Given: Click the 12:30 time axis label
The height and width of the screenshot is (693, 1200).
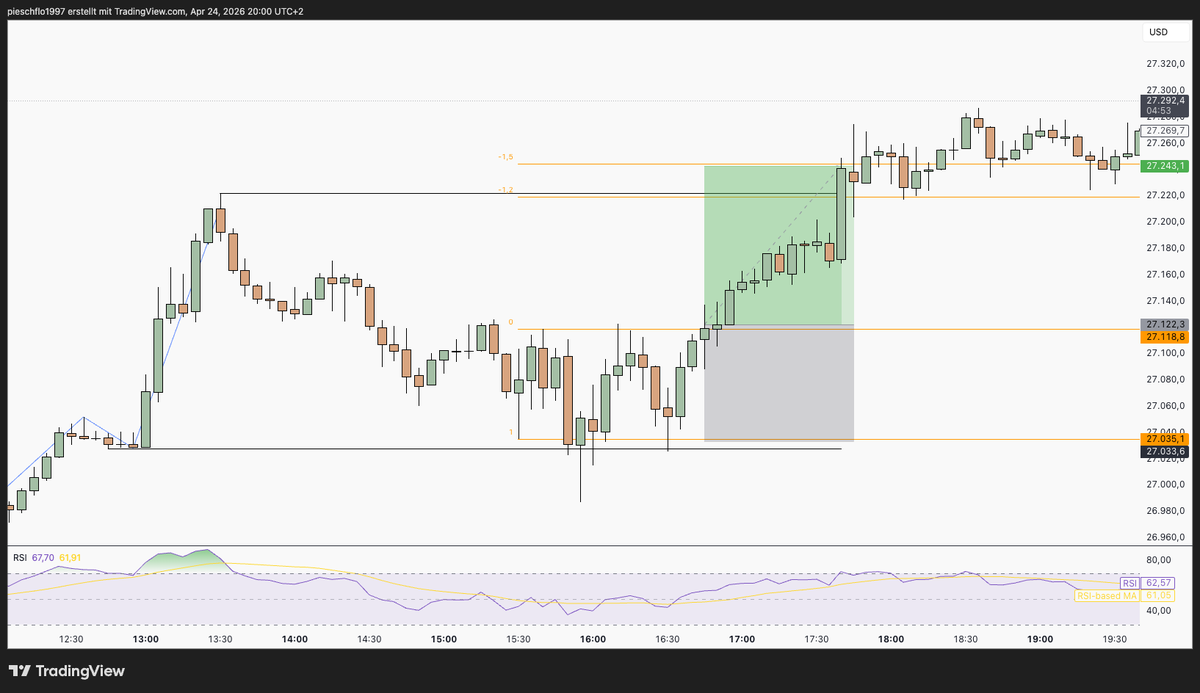Looking at the screenshot, I should tap(71, 639).
